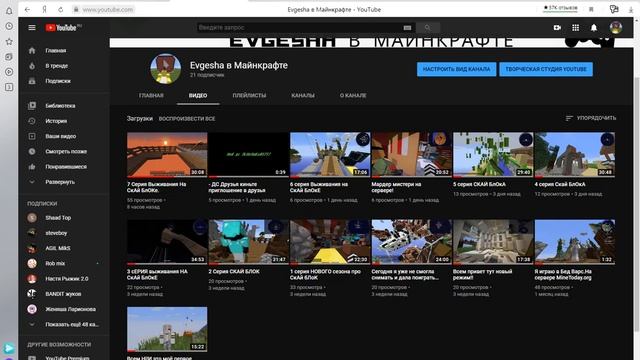Open the YouTube hamburger guide menu
This screenshot has width=640, height=360.
point(32,28)
